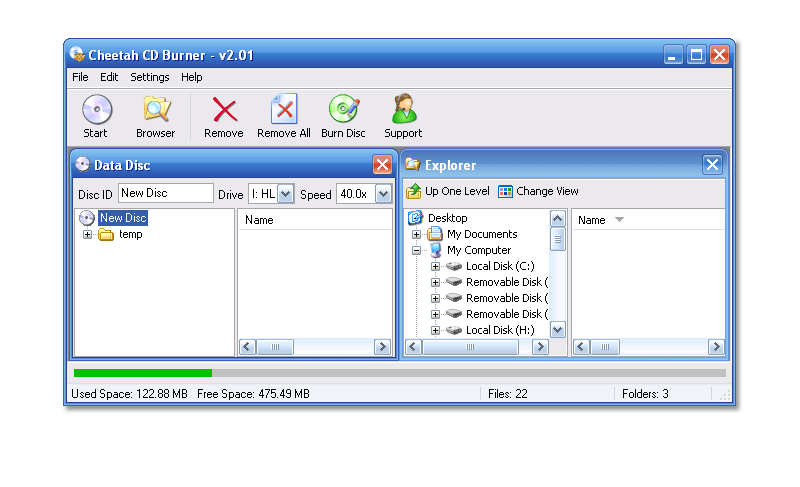Collapse the My Computer node
The image size is (800, 487).
pyautogui.click(x=416, y=250)
